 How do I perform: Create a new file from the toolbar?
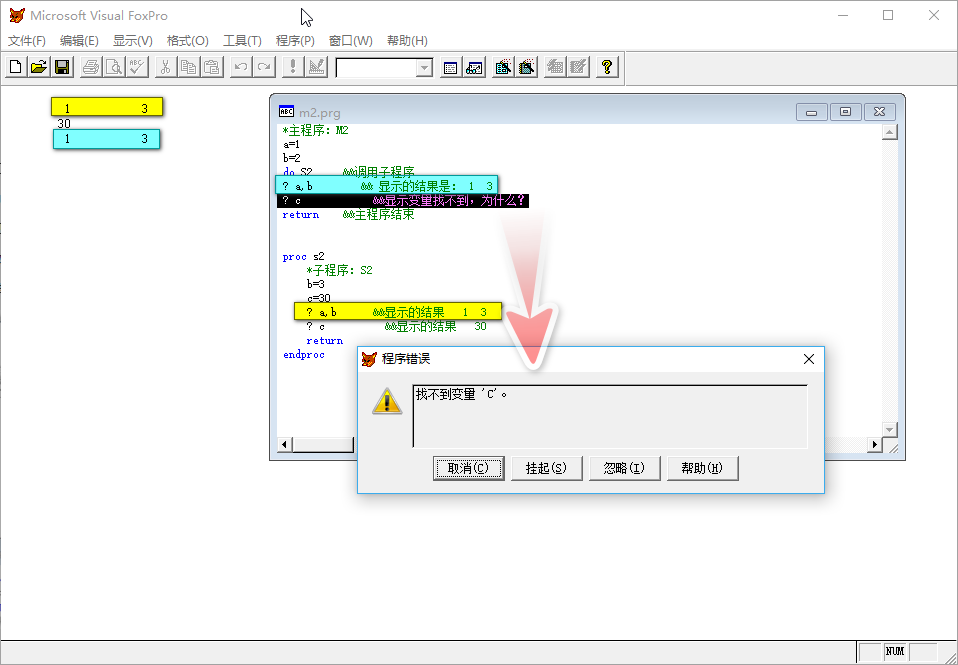pos(16,67)
